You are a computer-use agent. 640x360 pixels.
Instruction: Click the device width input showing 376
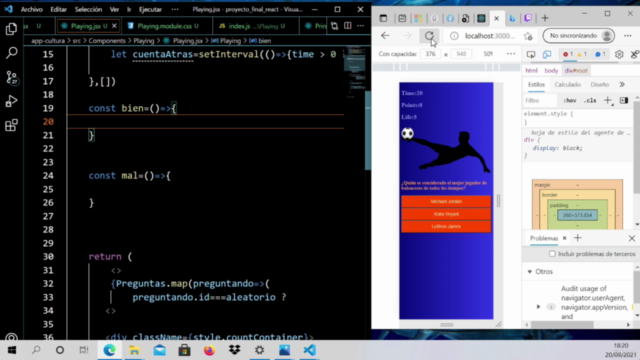pos(430,54)
